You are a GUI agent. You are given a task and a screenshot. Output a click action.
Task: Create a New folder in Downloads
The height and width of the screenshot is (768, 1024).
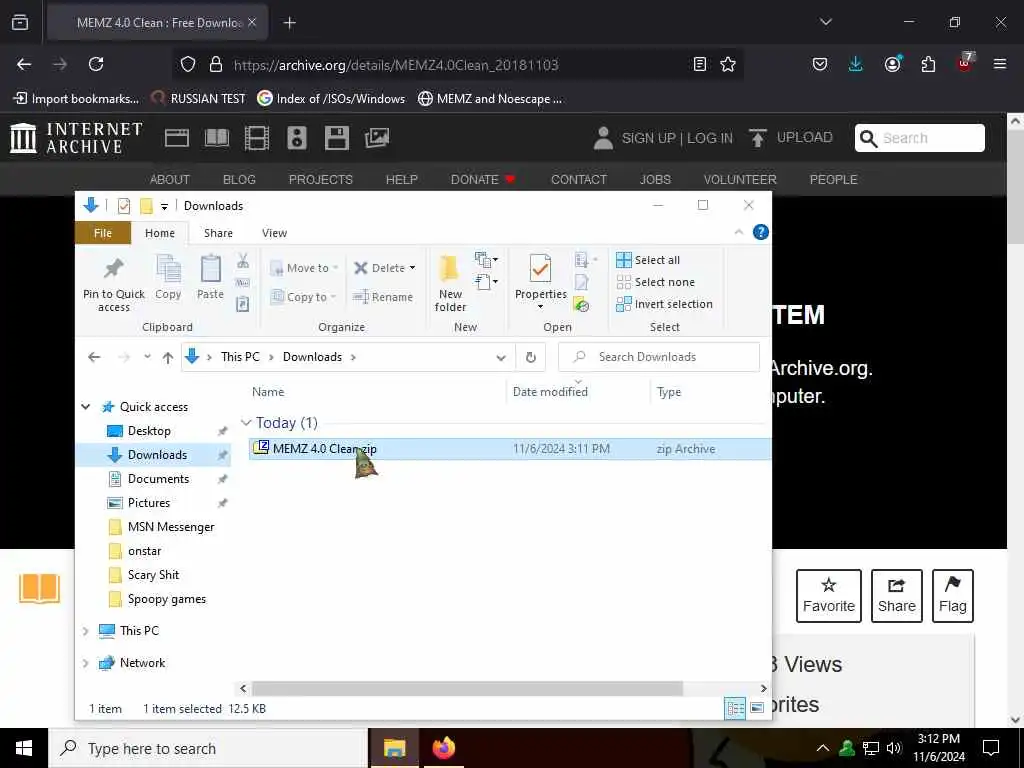(x=450, y=283)
